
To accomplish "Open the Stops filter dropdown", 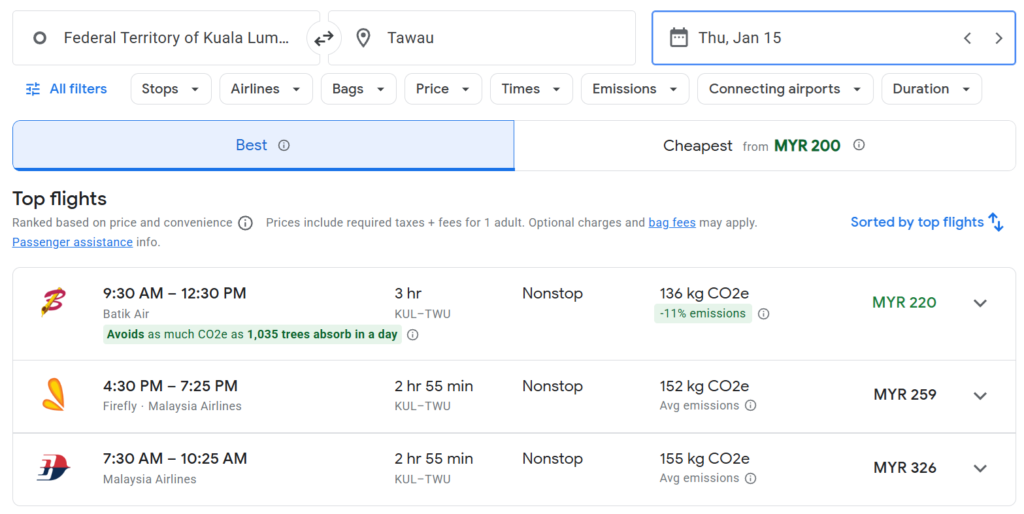I will coord(171,89).
